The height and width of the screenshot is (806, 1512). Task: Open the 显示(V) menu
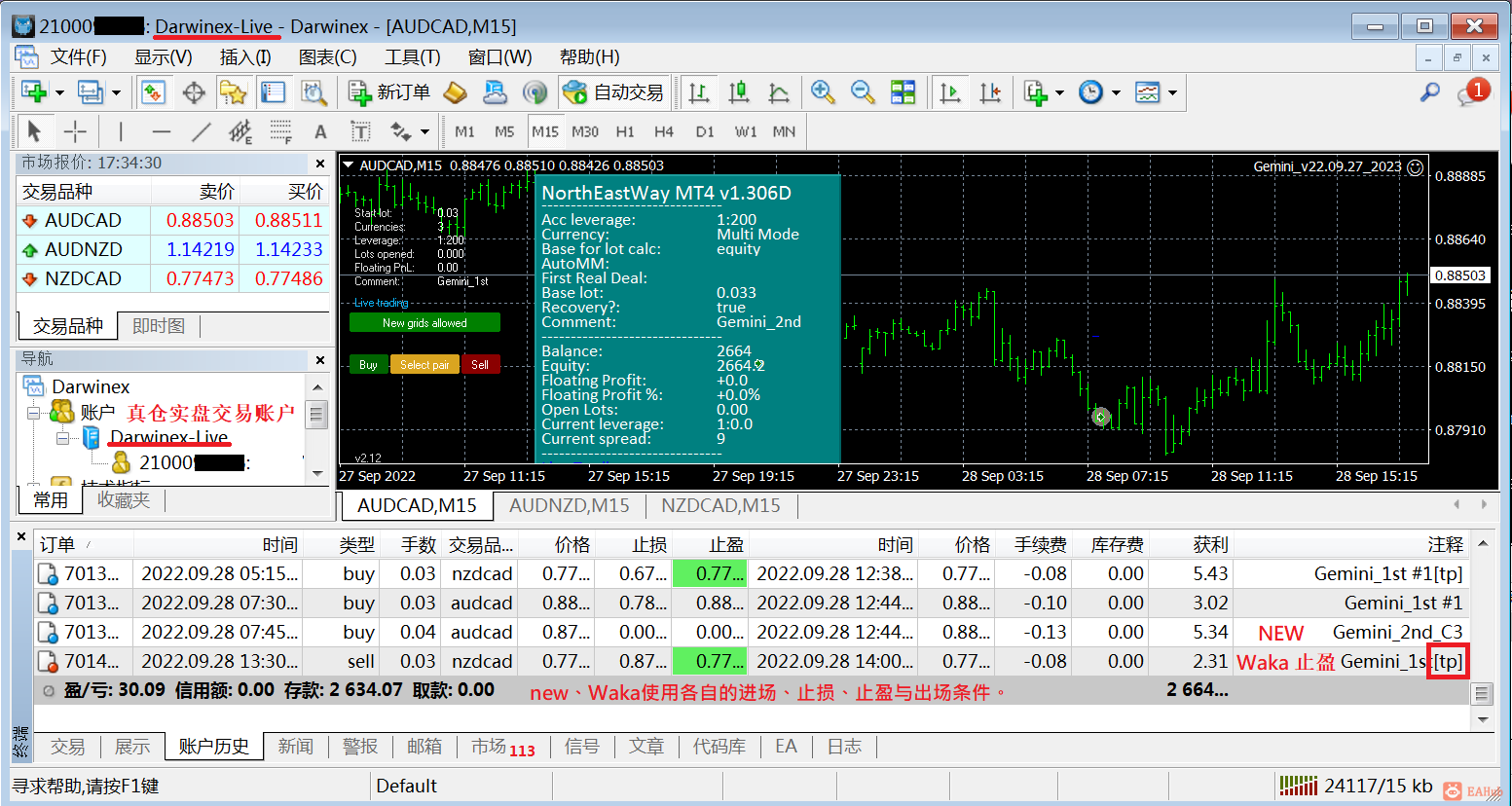(x=163, y=57)
